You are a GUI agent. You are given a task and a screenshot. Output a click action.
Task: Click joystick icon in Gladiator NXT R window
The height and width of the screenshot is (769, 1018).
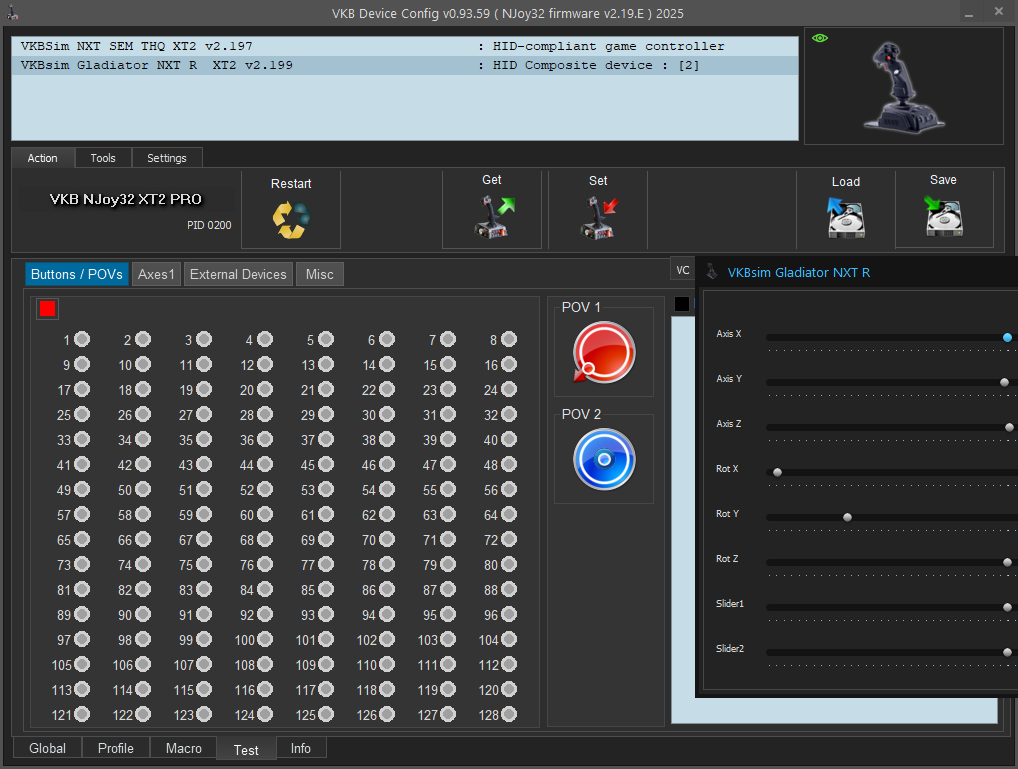712,272
